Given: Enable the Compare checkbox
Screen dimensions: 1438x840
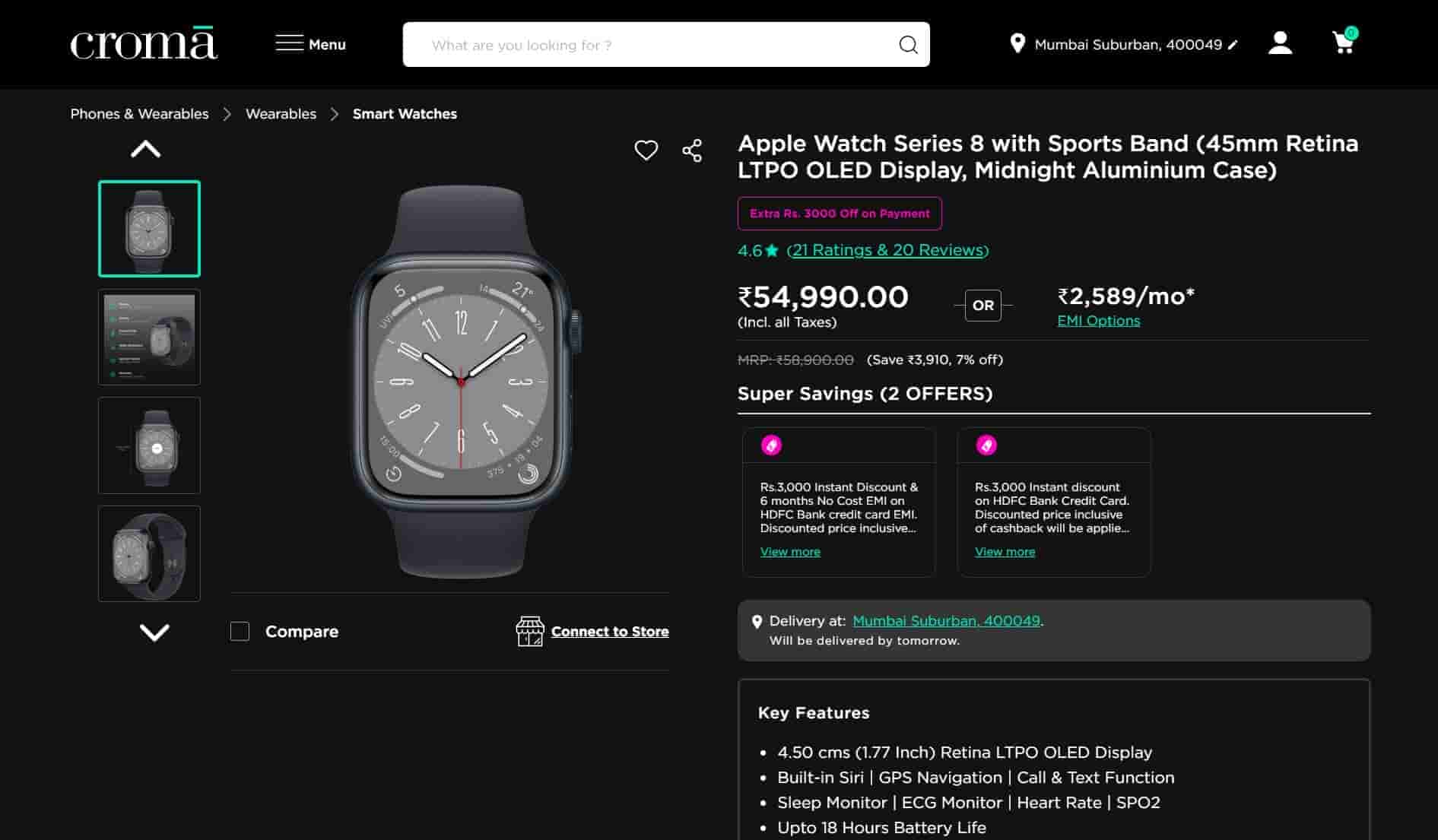Looking at the screenshot, I should point(240,631).
